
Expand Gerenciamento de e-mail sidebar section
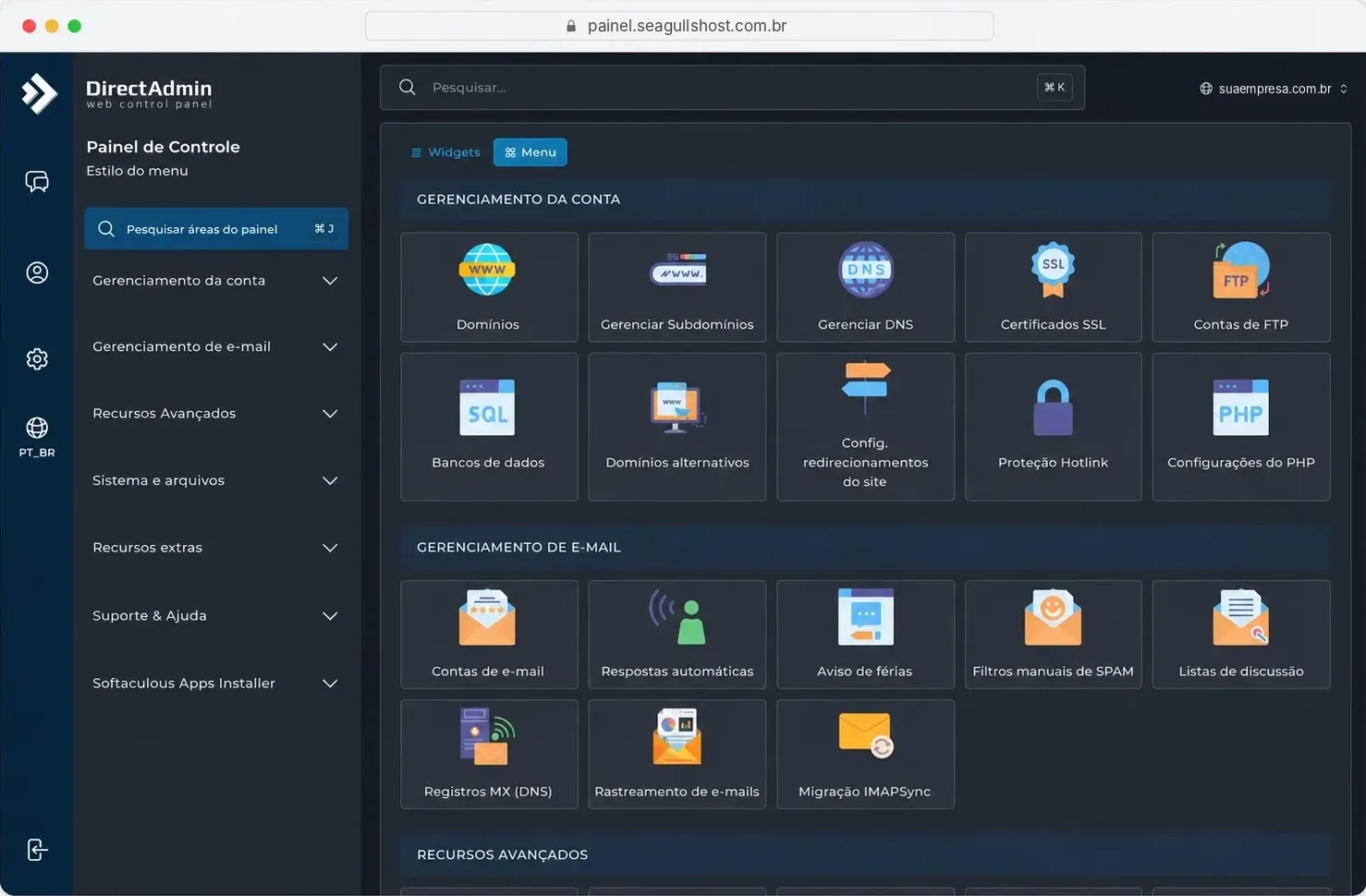click(215, 346)
